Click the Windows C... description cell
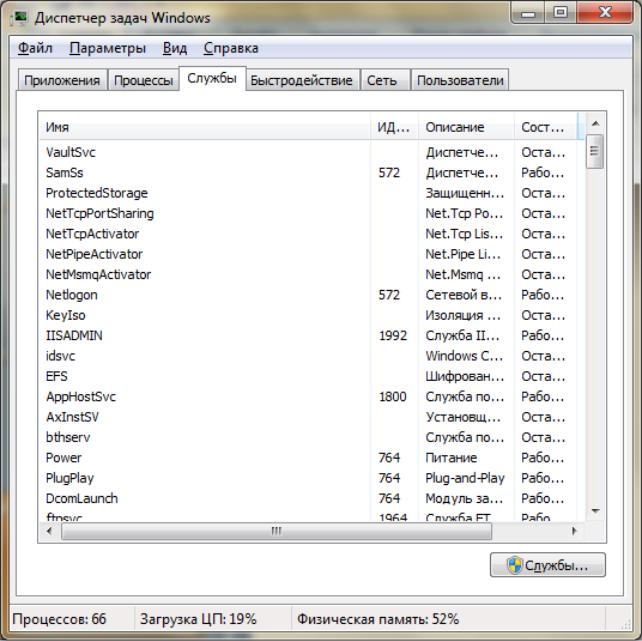The image size is (642, 641). [x=464, y=356]
